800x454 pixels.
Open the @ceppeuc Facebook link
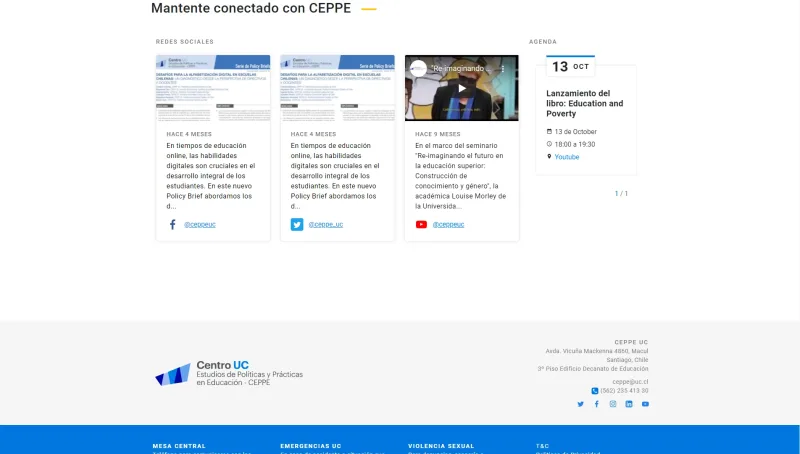(x=200, y=224)
